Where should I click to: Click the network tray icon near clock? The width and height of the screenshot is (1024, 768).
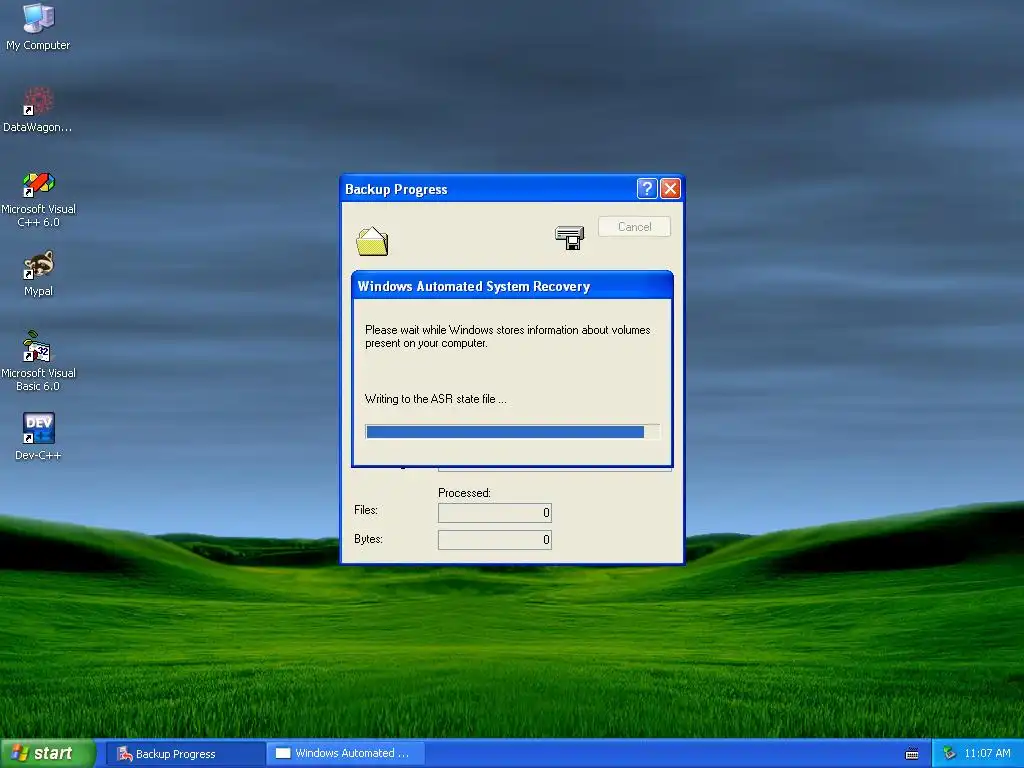click(949, 754)
